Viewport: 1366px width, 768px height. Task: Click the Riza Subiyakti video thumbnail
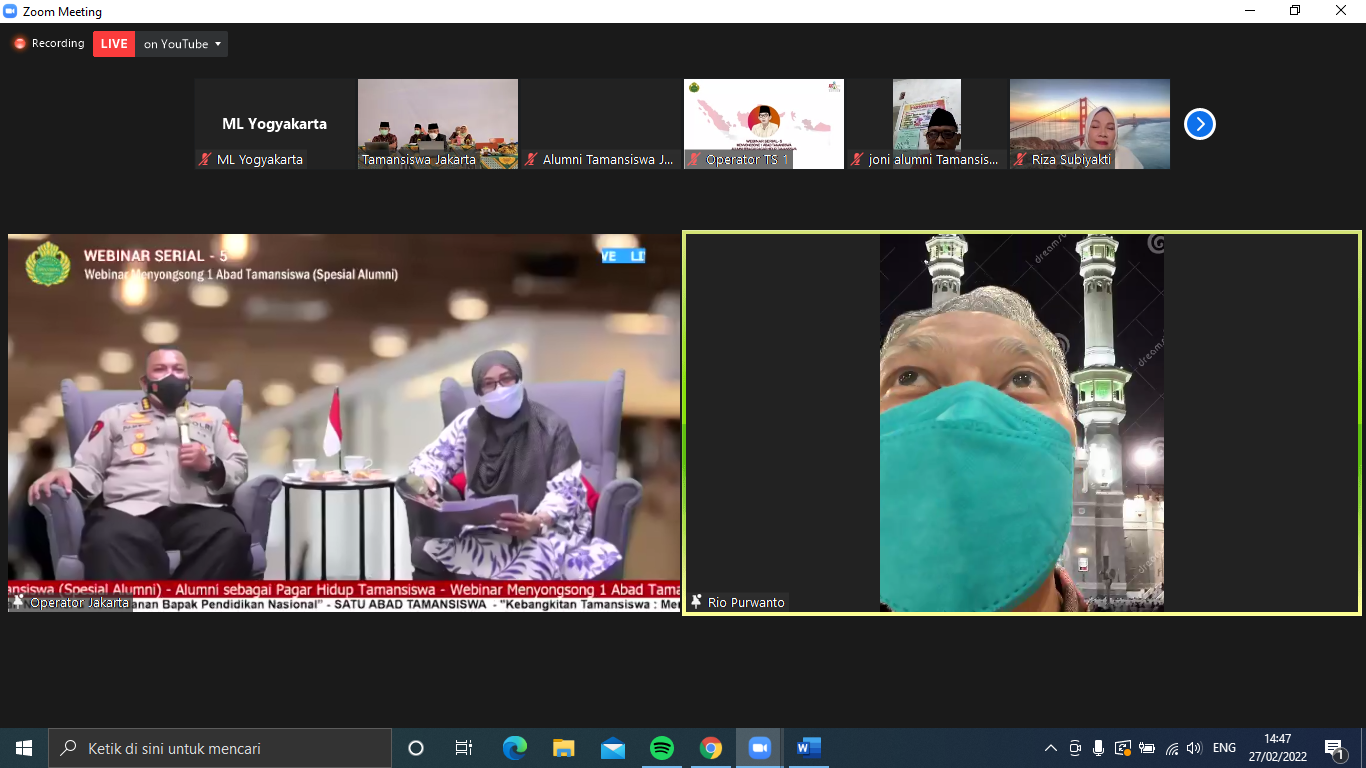coord(1089,124)
